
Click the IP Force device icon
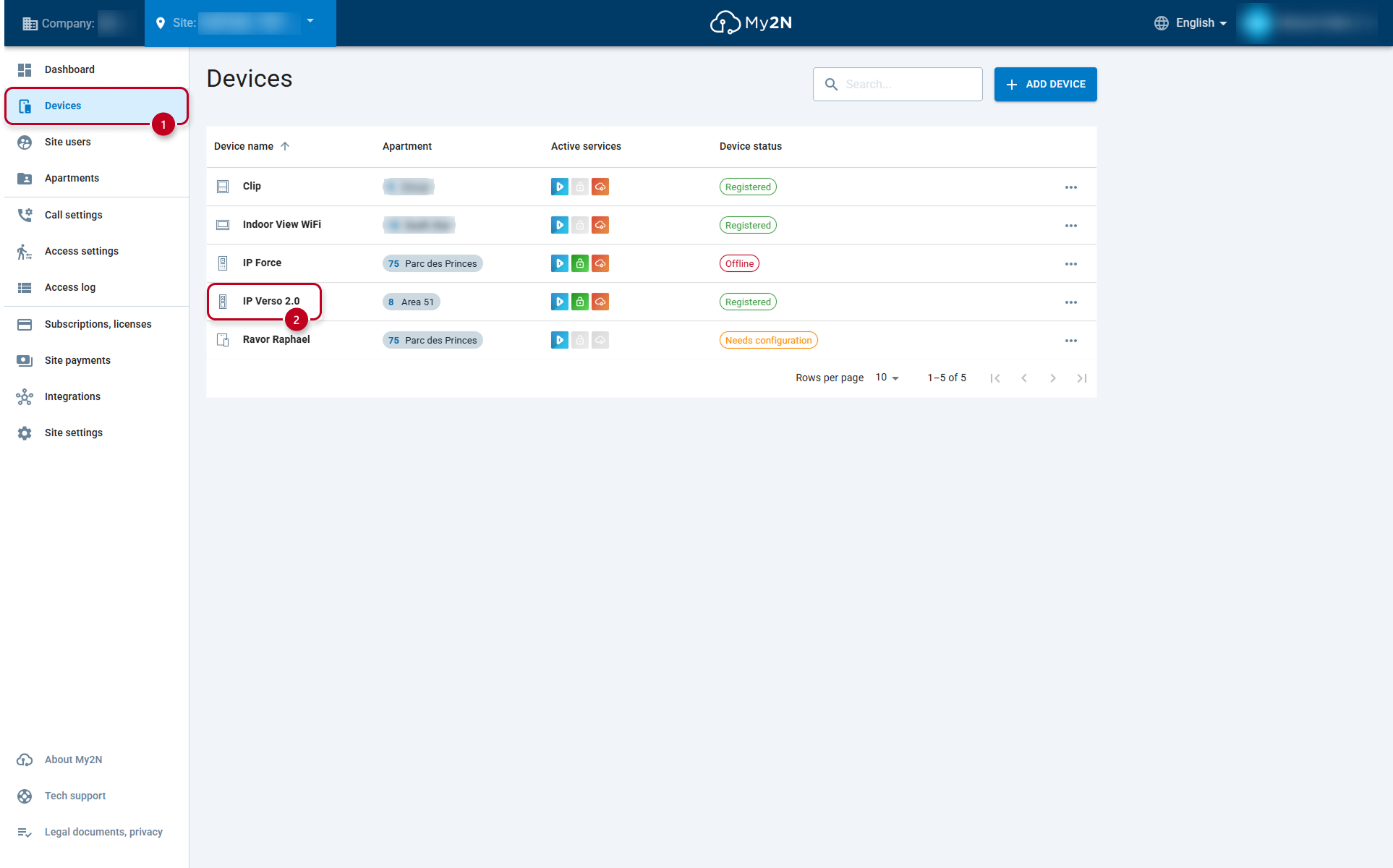pos(223,263)
